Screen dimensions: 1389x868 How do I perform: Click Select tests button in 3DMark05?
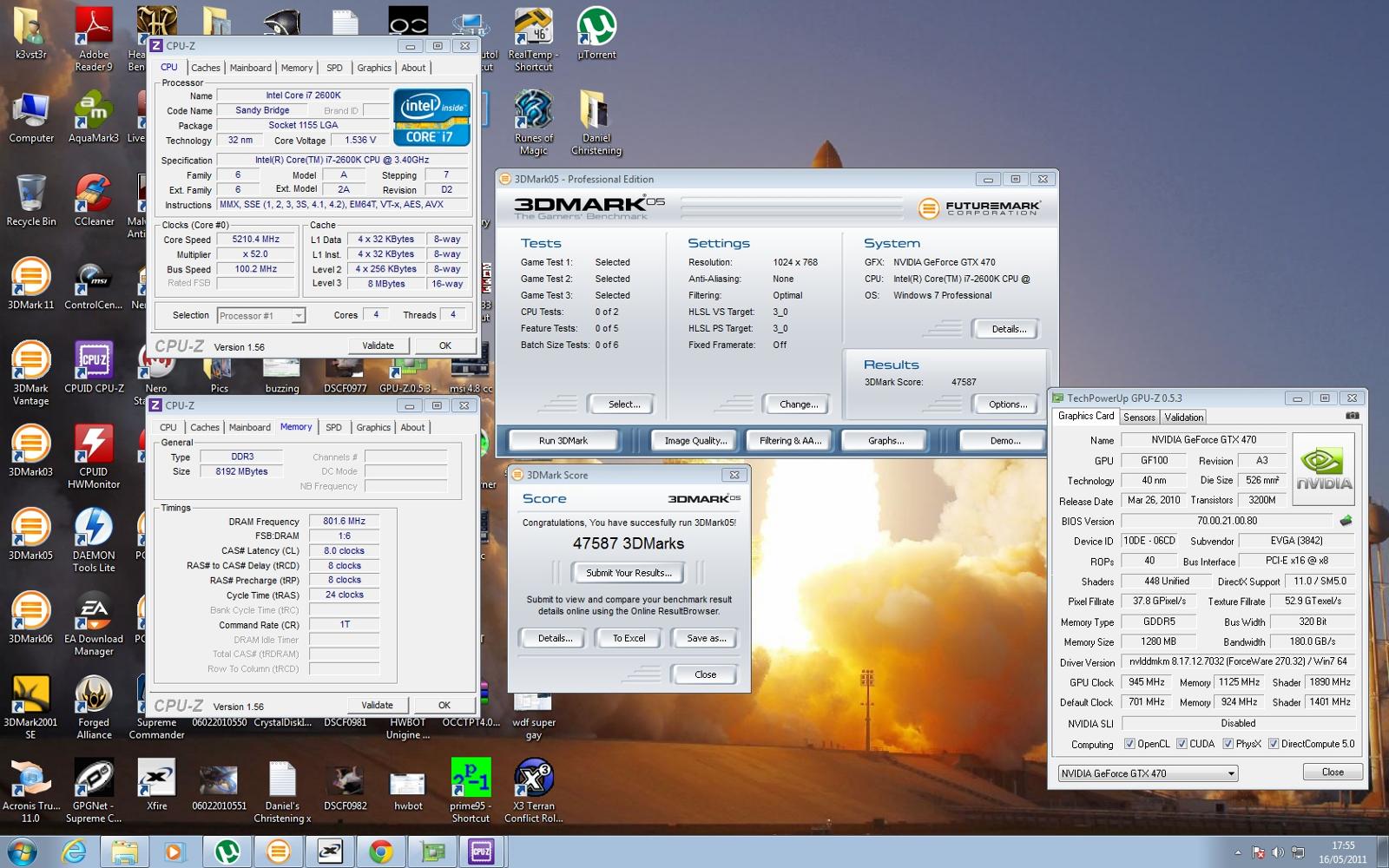click(624, 404)
